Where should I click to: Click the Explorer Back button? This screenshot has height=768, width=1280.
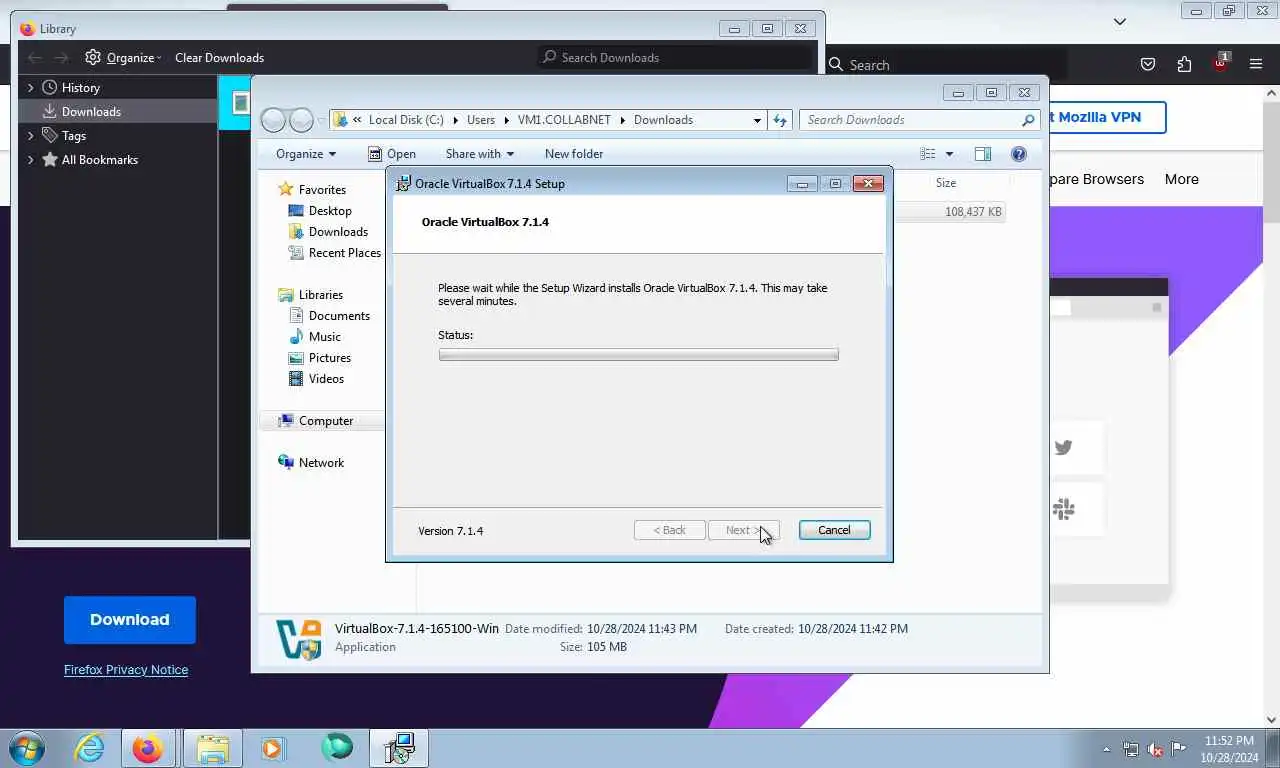(x=273, y=120)
